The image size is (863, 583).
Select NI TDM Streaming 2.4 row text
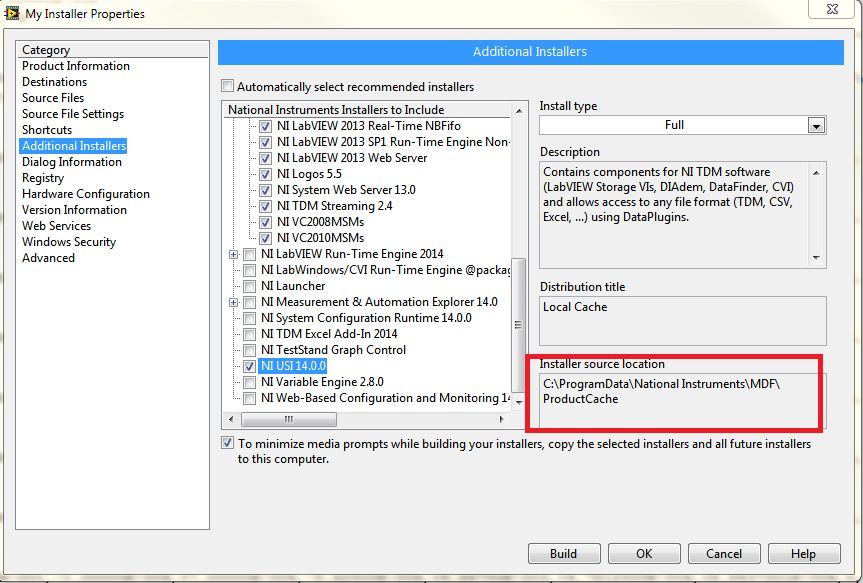[x=335, y=206]
